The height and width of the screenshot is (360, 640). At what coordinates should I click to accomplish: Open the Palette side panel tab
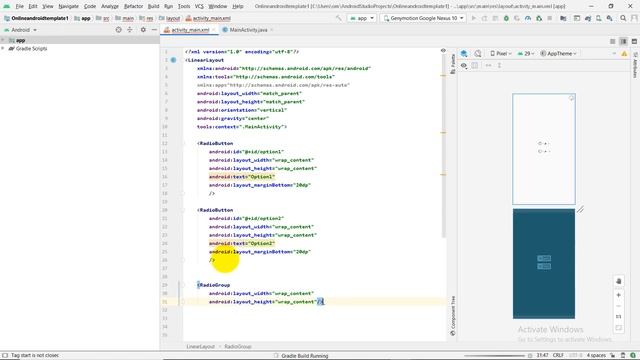tap(452, 64)
